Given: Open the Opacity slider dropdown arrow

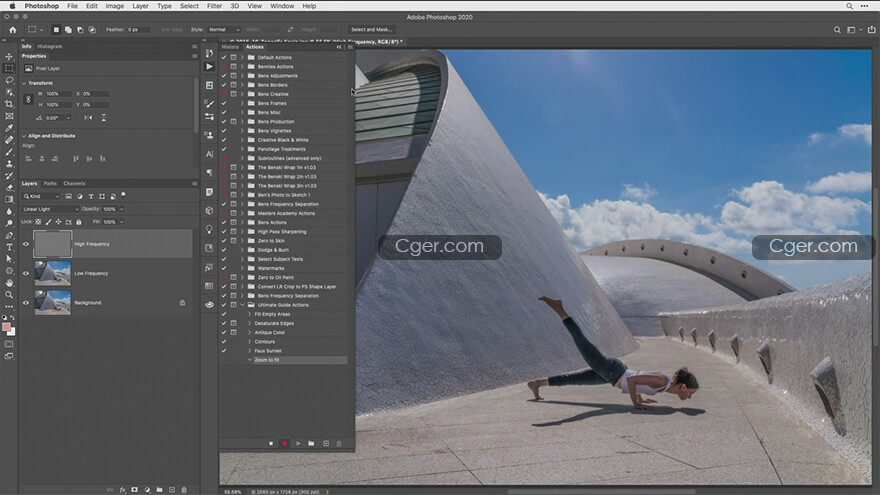Looking at the screenshot, I should pos(122,209).
